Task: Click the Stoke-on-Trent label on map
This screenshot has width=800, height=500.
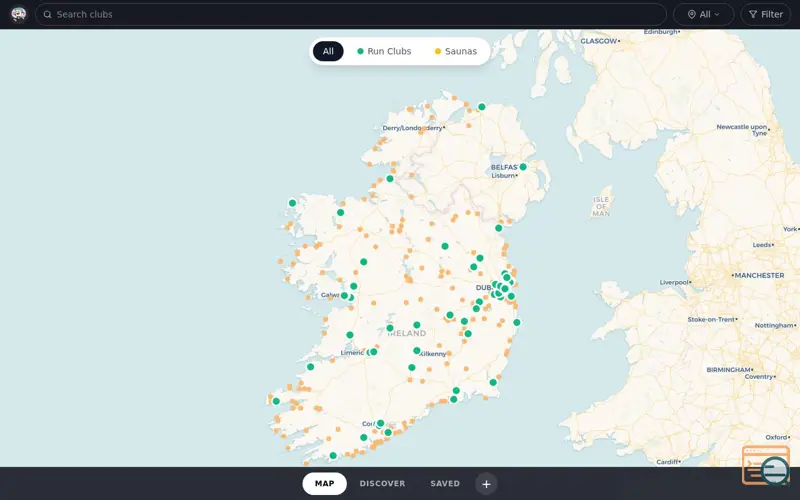Action: (x=711, y=319)
